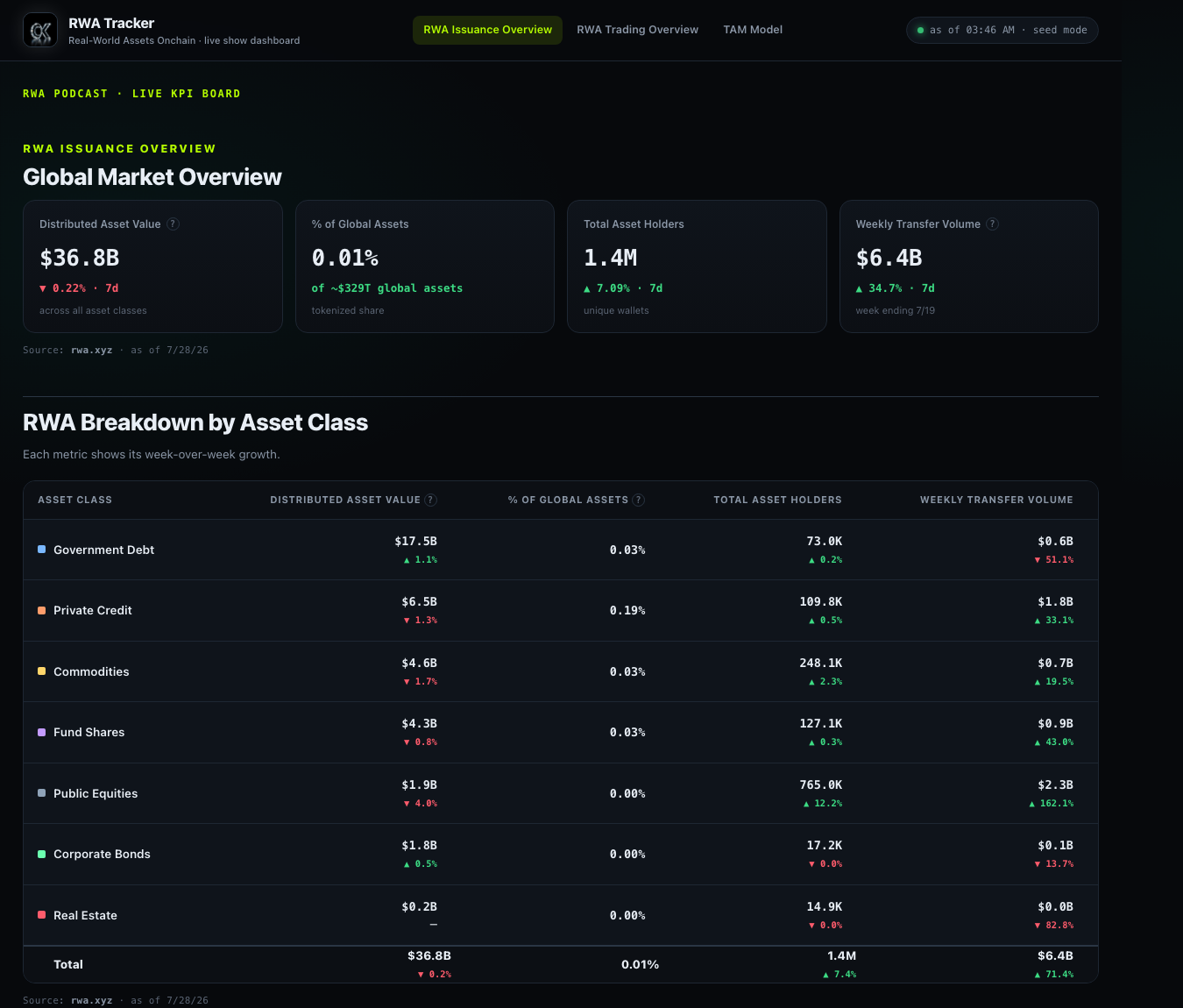
Task: Click Commodities yellow color marker
Action: click(x=41, y=671)
